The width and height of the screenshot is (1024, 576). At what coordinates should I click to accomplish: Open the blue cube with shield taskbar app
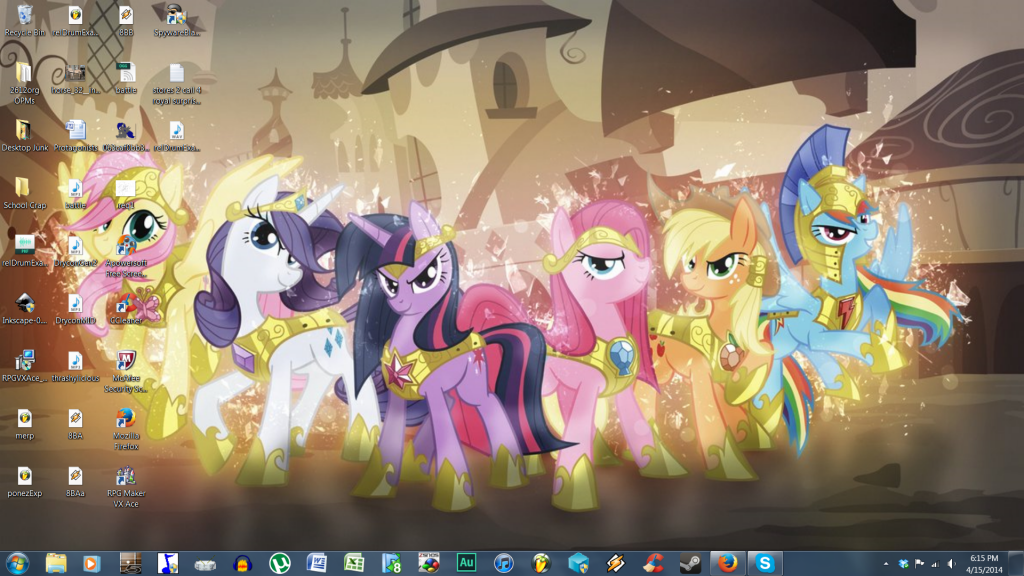click(x=578, y=563)
